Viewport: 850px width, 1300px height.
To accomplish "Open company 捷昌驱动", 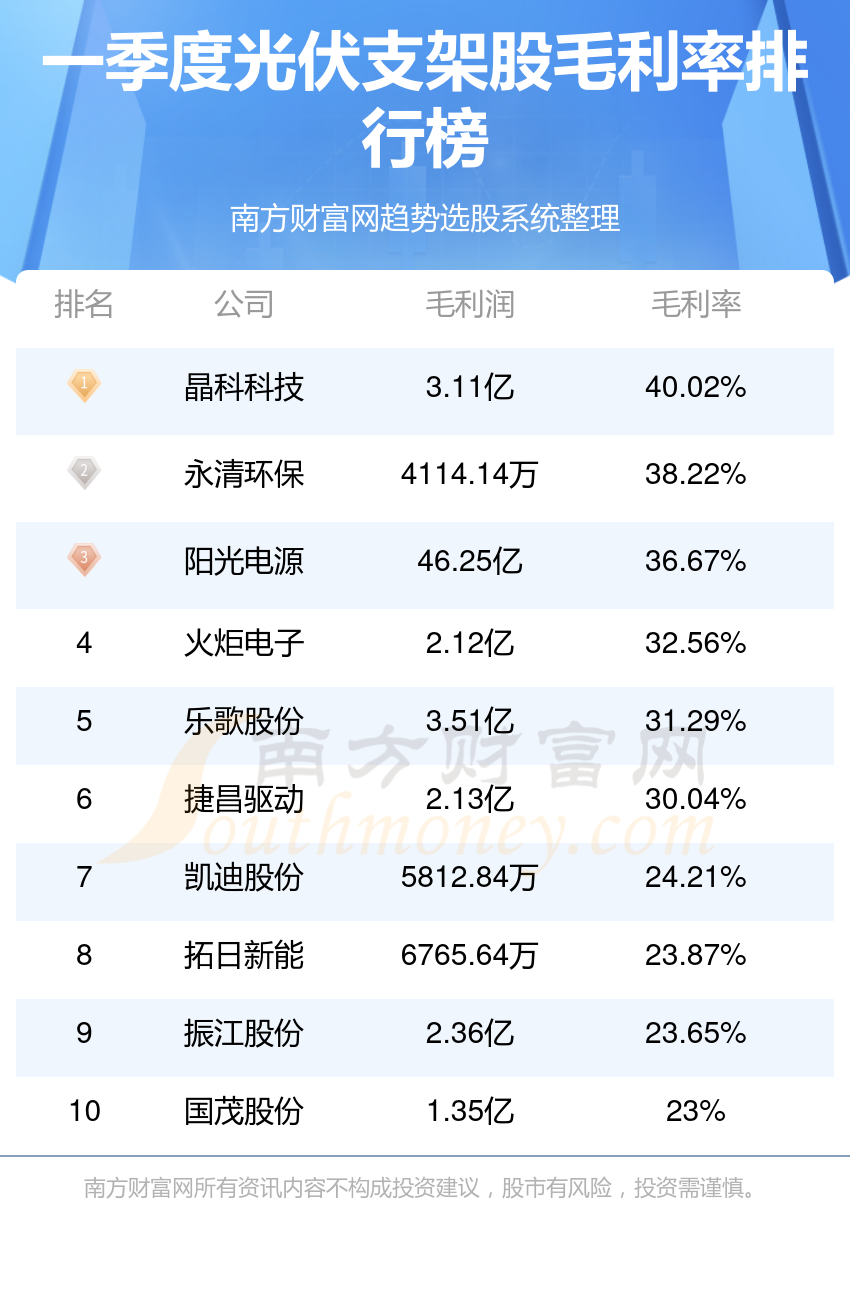I will coord(244,799).
